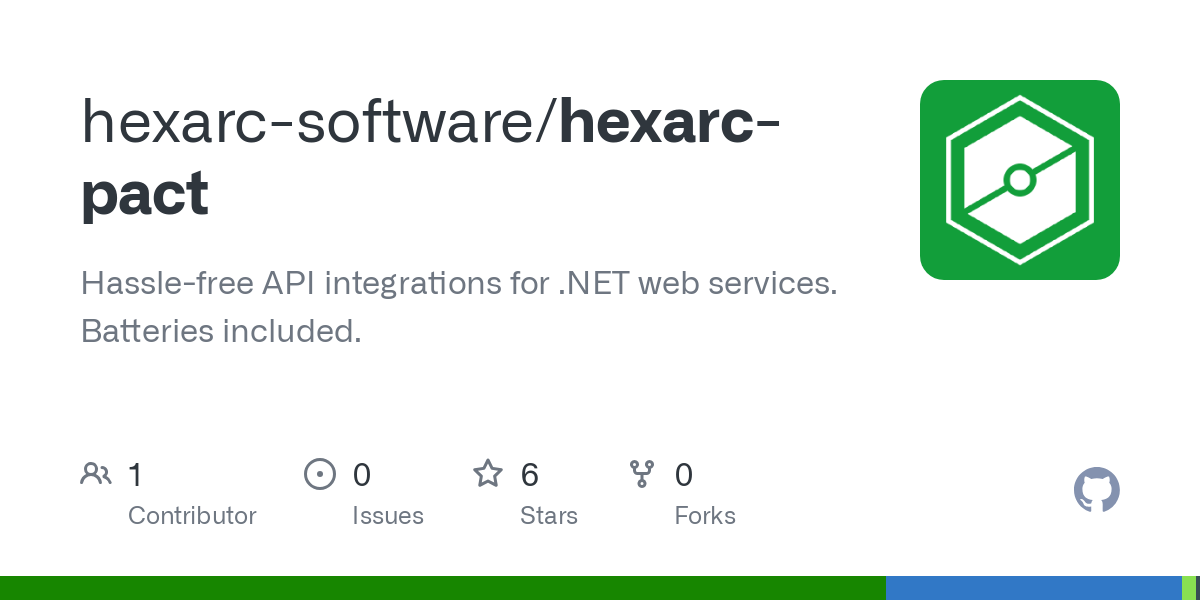Select the inner circle of the hexagon logo
Screen dimensions: 1200x600
point(1020,181)
